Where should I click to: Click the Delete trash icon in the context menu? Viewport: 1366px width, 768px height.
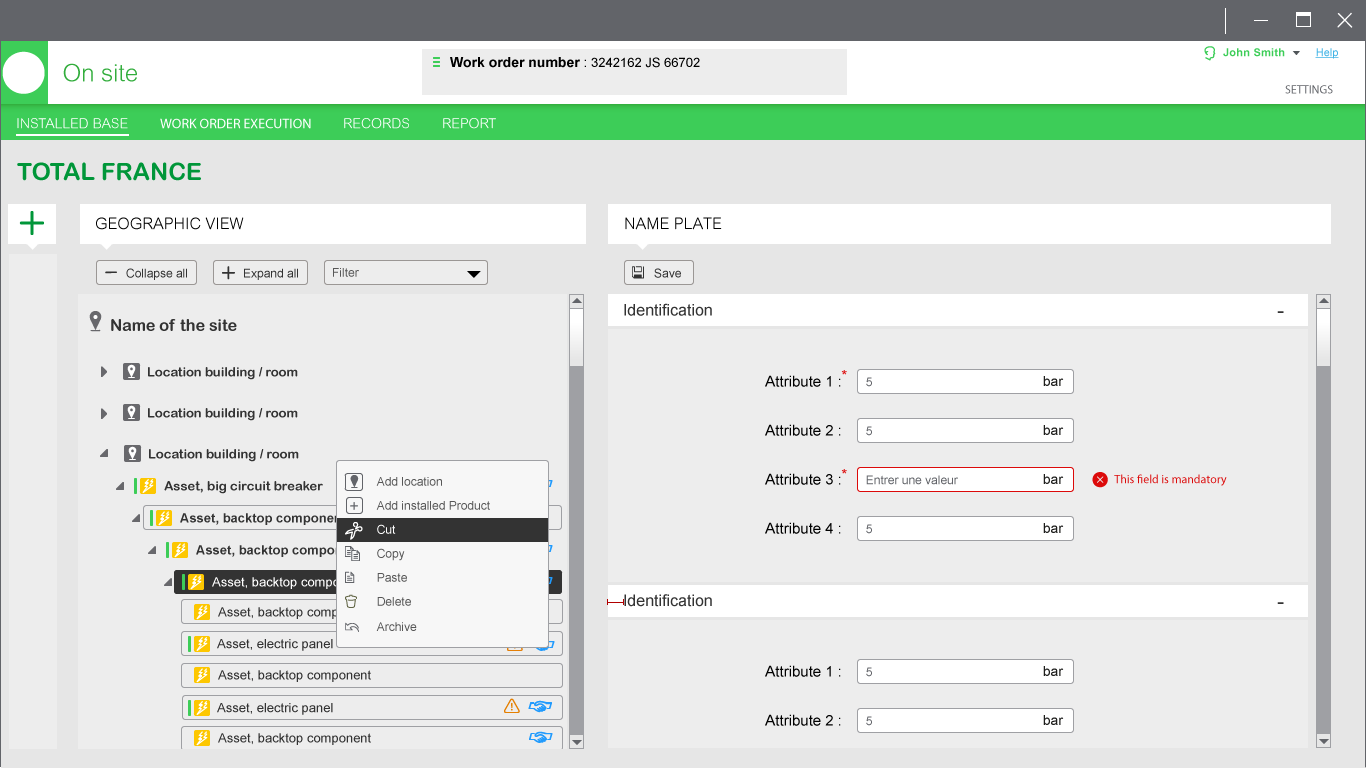coord(351,601)
